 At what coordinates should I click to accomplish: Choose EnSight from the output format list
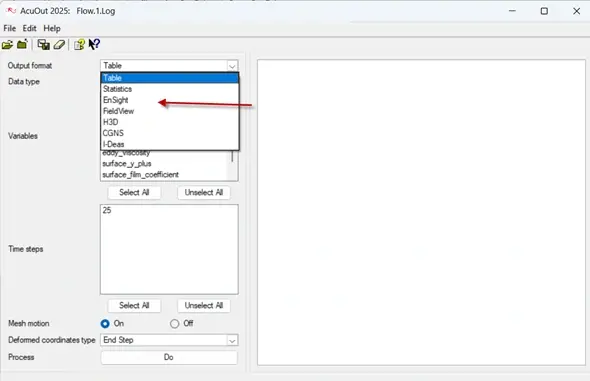tap(170, 100)
